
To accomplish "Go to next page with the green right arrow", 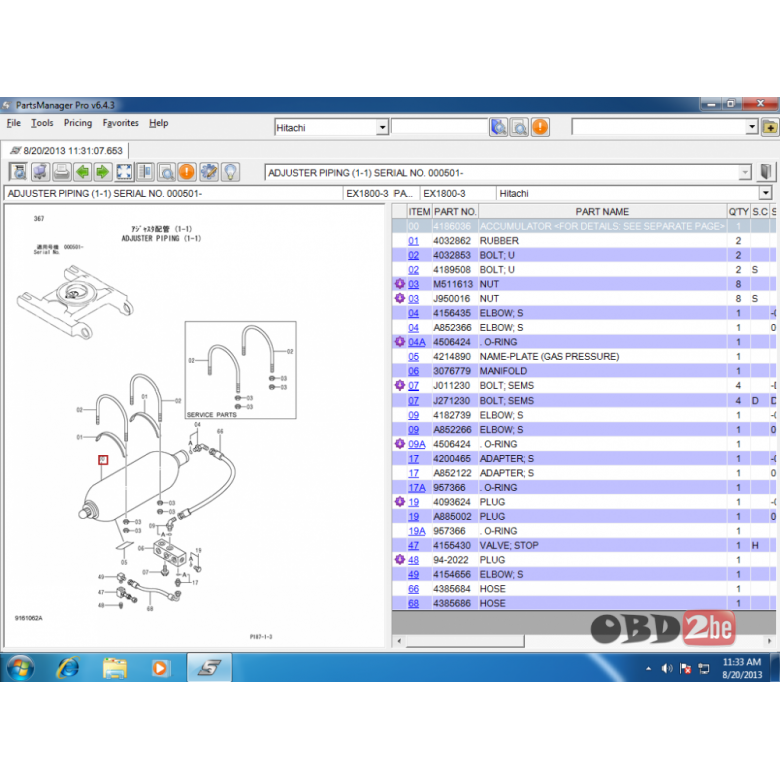I will pyautogui.click(x=103, y=172).
